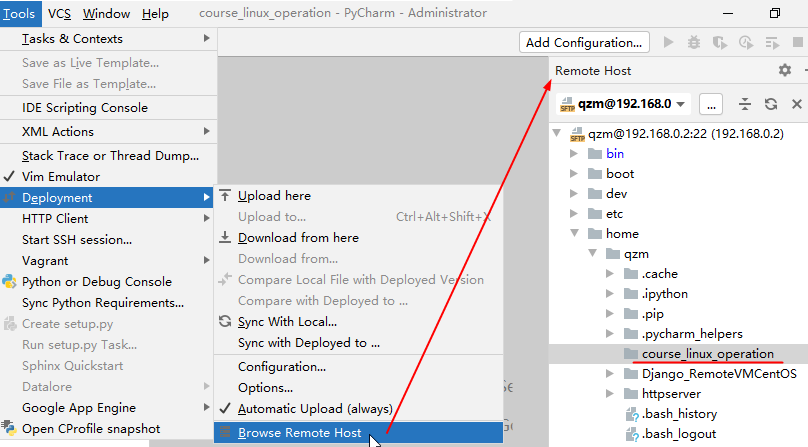808x447 pixels.
Task: Click the Profile run icon
Action: click(x=746, y=42)
